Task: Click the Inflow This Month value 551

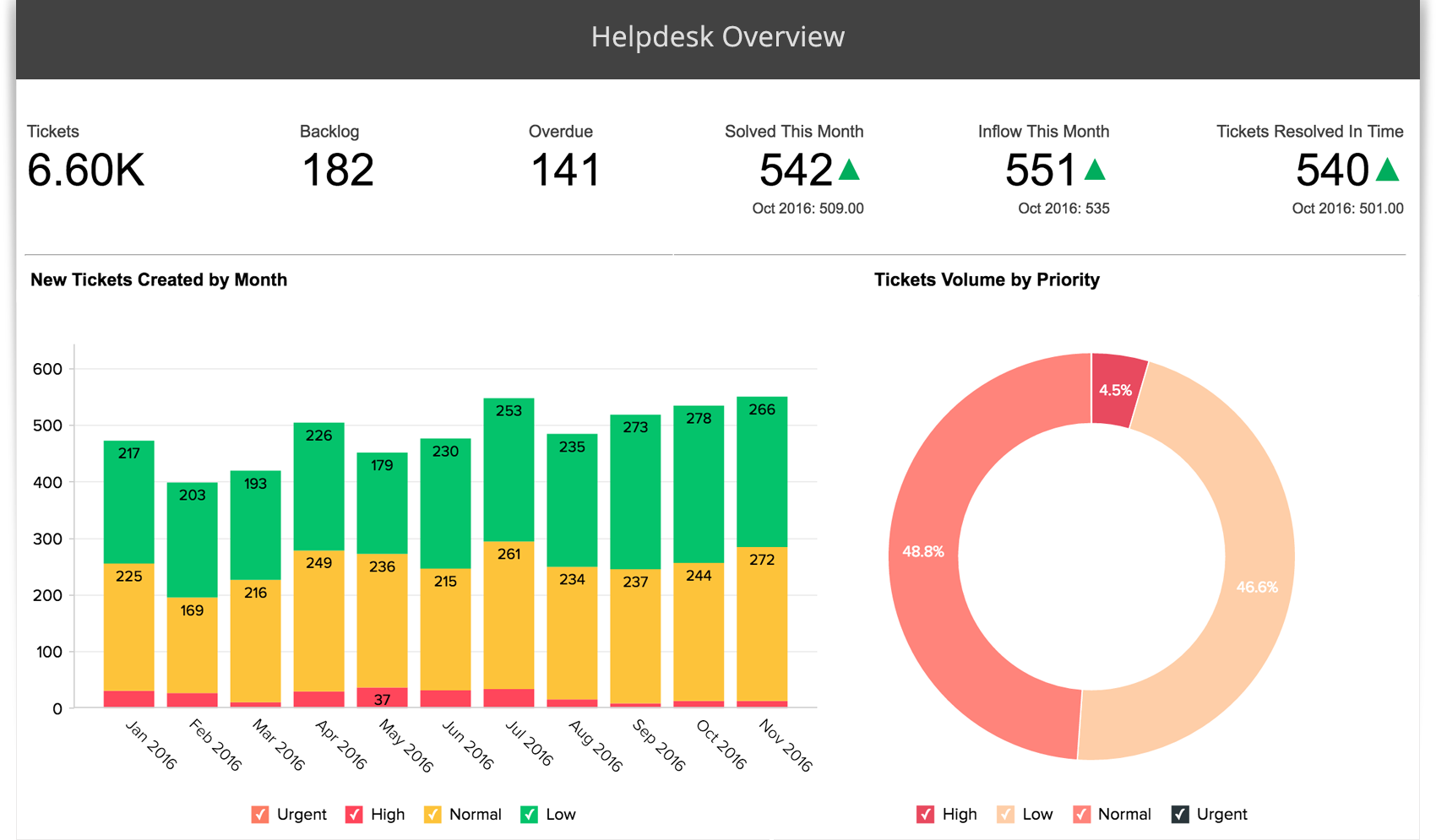Action: pos(1041,170)
